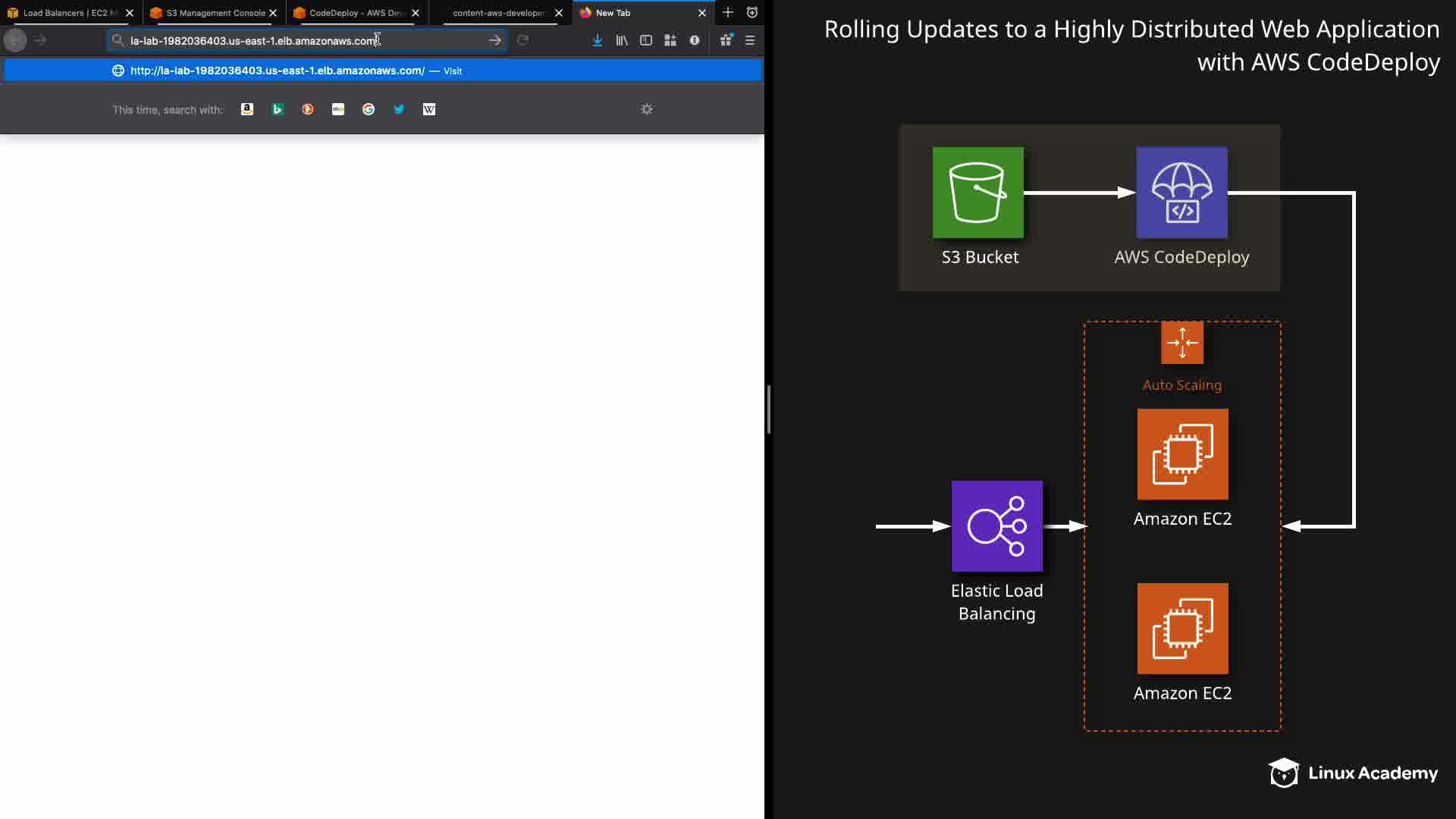Close the content-aws-developer tab
Image resolution: width=1456 pixels, height=819 pixels.
(x=559, y=13)
